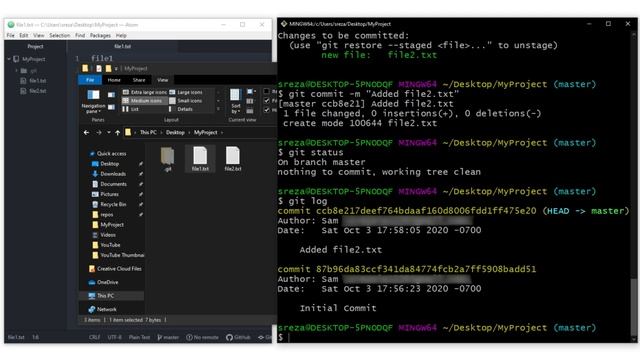Click Desktop in Explorer address bar
This screenshot has height=360, width=640.
175,132
